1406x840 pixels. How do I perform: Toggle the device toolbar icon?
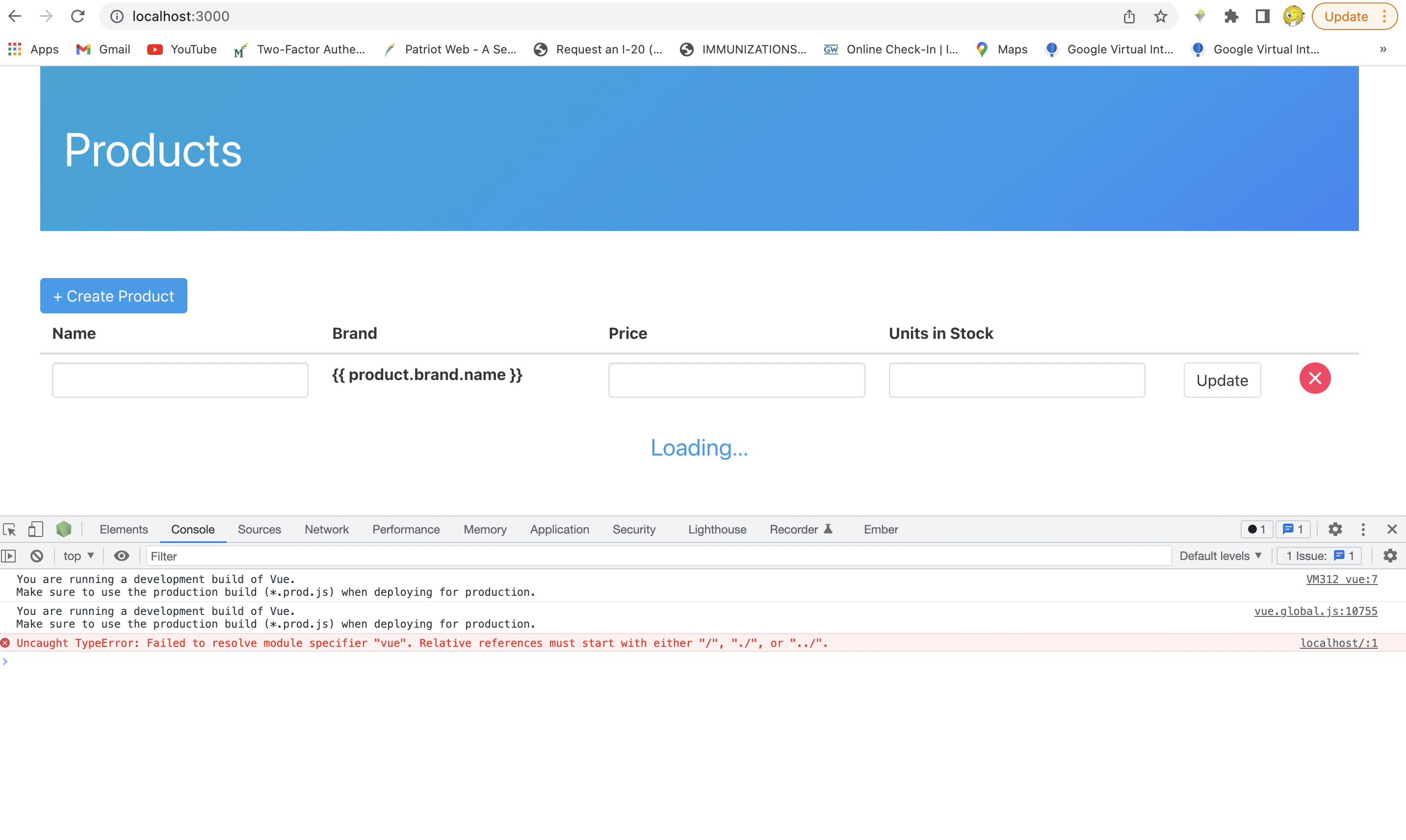click(x=35, y=529)
